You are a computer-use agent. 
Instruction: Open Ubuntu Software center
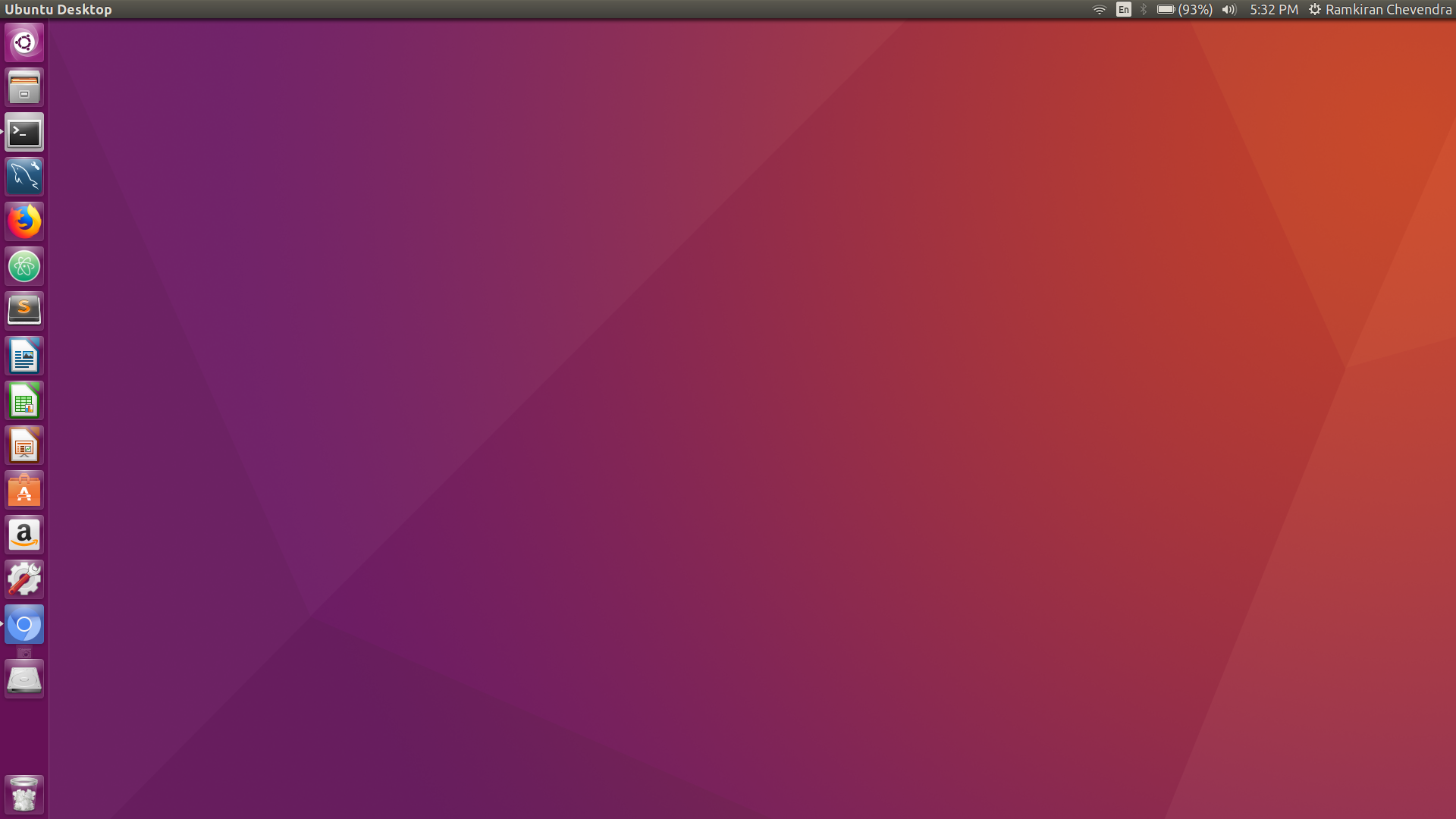pos(24,490)
